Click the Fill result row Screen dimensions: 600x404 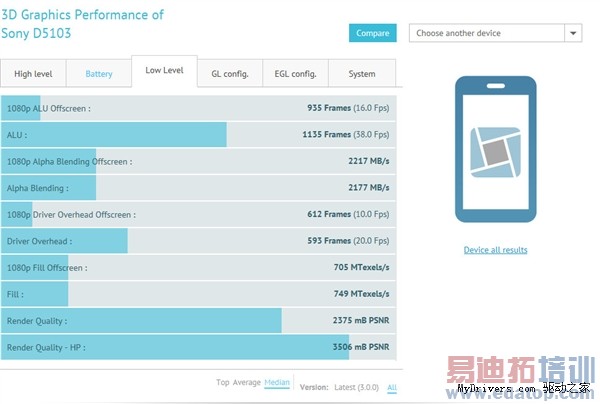coord(199,294)
